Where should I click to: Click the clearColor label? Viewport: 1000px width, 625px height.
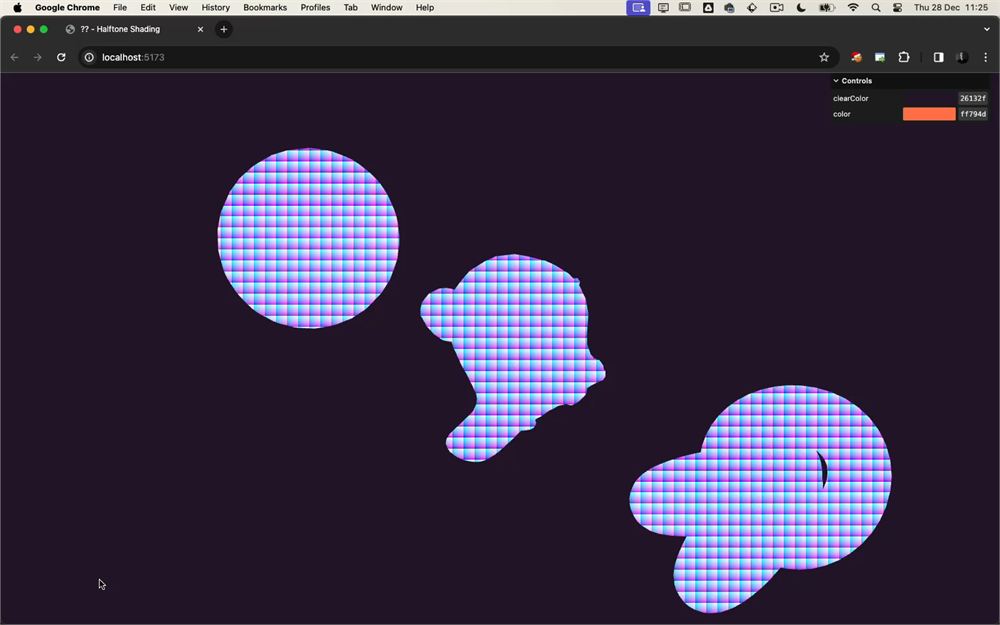(x=851, y=98)
